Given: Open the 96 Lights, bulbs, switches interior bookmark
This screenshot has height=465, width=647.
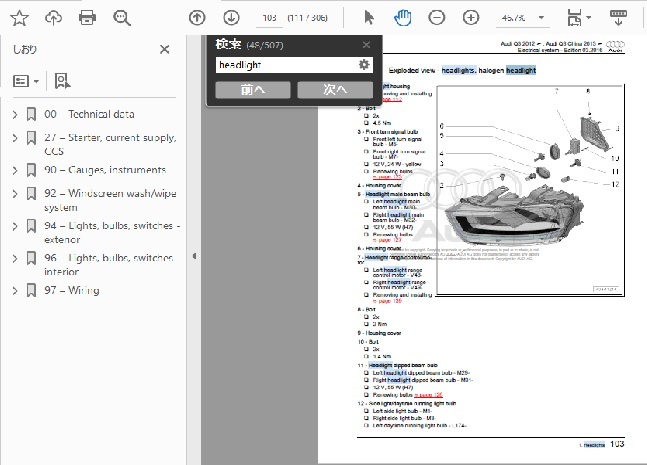Looking at the screenshot, I should pyautogui.click(x=109, y=265).
